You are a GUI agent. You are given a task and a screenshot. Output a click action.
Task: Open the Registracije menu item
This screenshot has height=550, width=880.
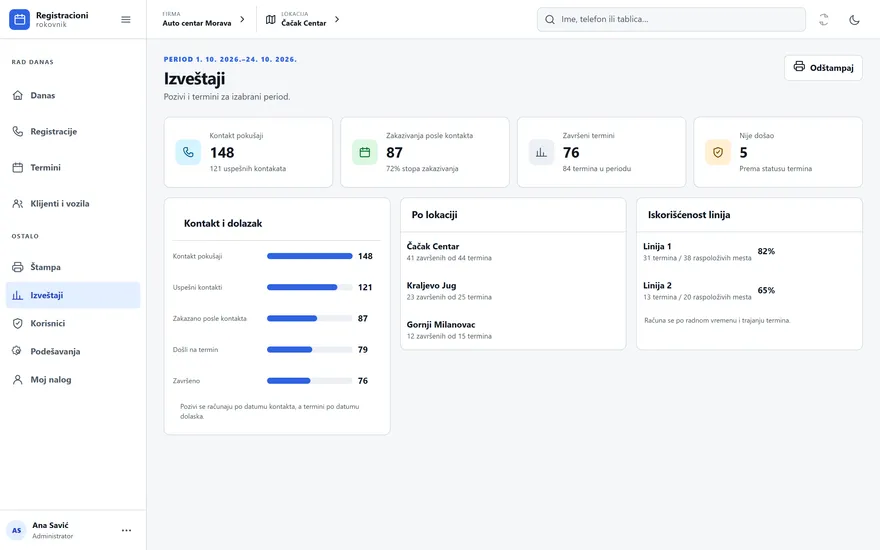pyautogui.click(x=73, y=131)
